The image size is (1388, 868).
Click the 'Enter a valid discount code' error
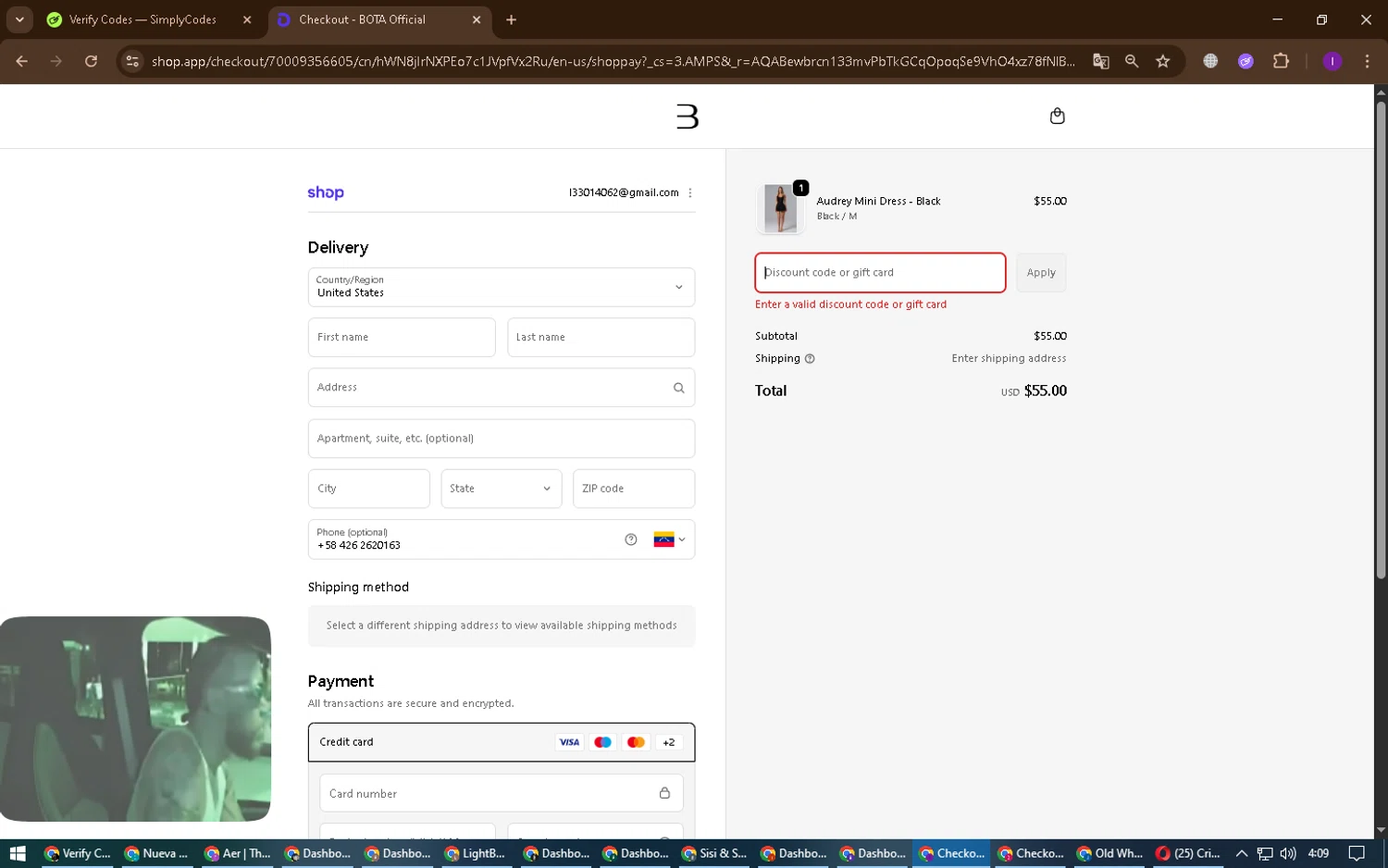click(x=850, y=304)
